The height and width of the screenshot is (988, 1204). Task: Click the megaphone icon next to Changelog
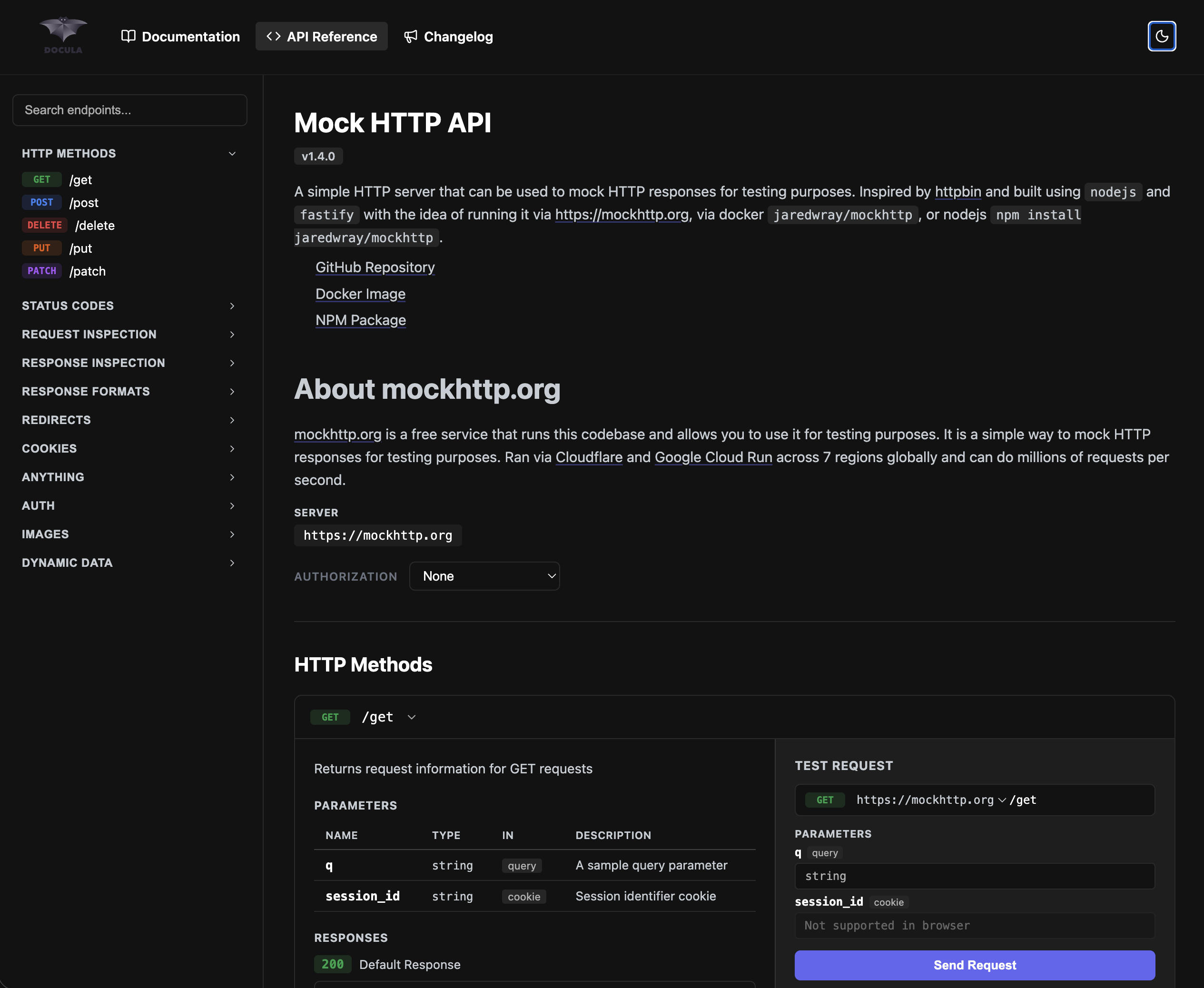click(411, 36)
